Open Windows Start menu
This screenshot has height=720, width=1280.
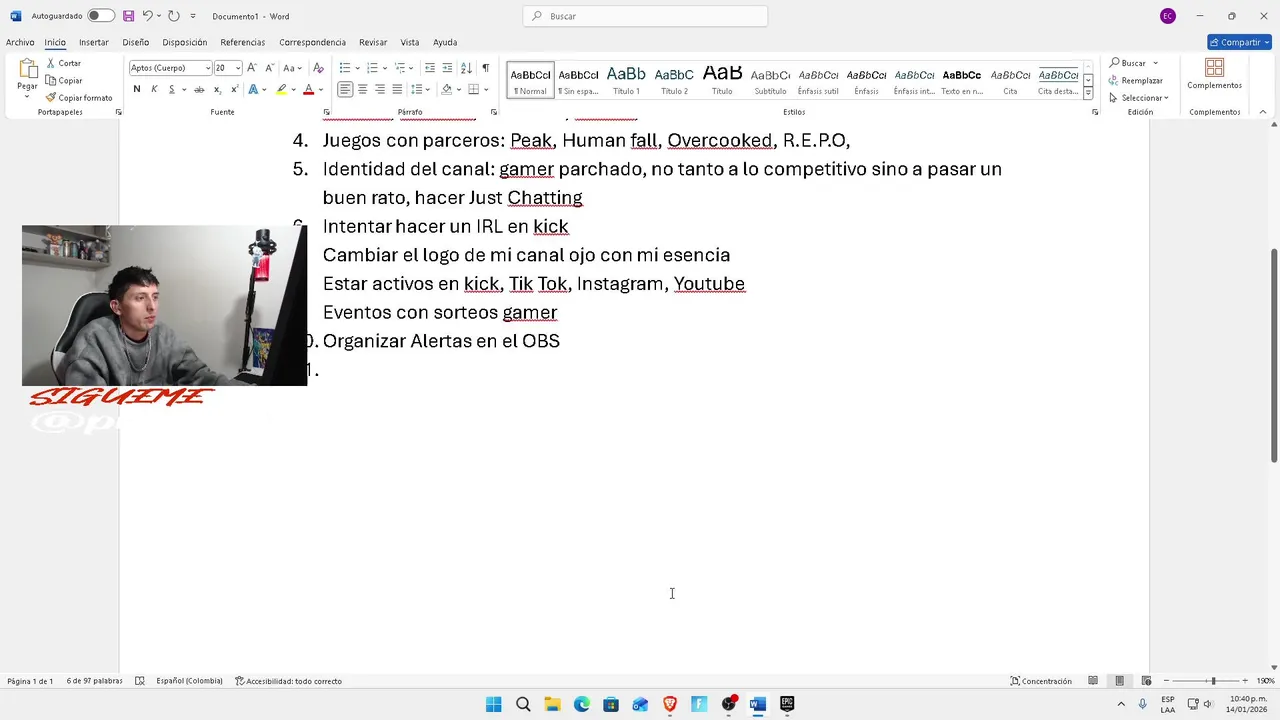tap(493, 704)
